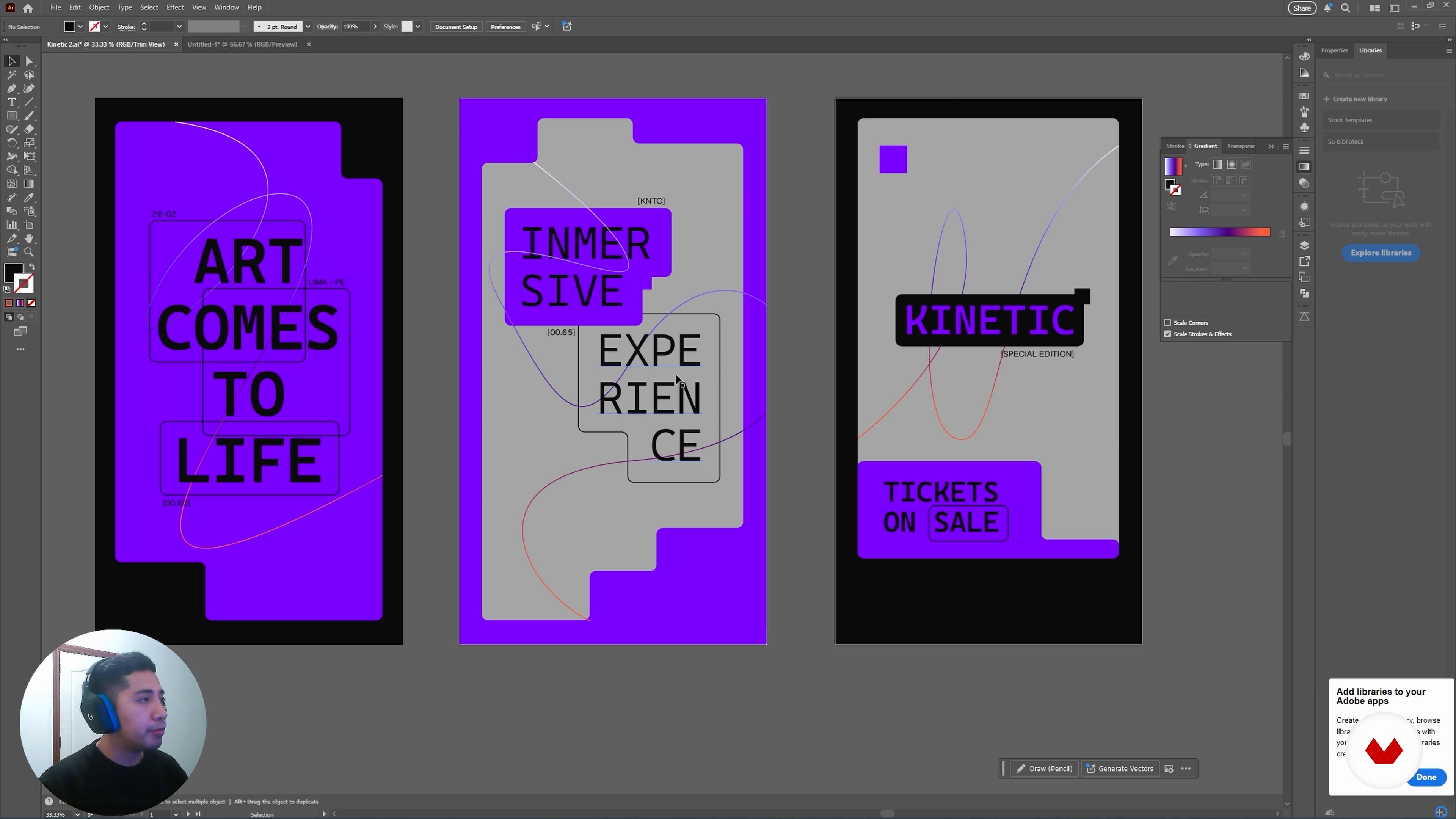Set gradient type to Linear

click(1218, 165)
